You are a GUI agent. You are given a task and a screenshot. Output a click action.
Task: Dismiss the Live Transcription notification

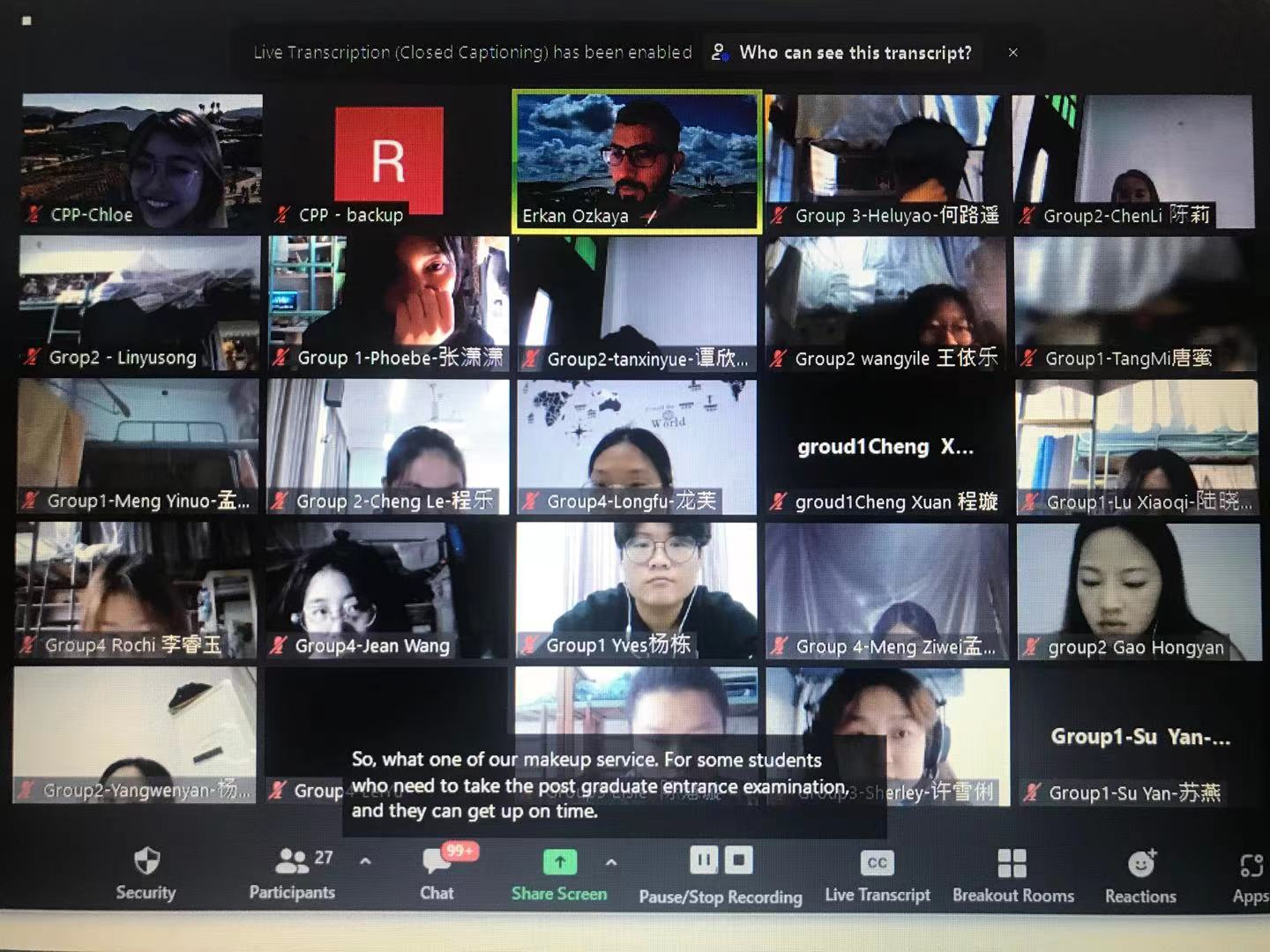[x=1012, y=53]
